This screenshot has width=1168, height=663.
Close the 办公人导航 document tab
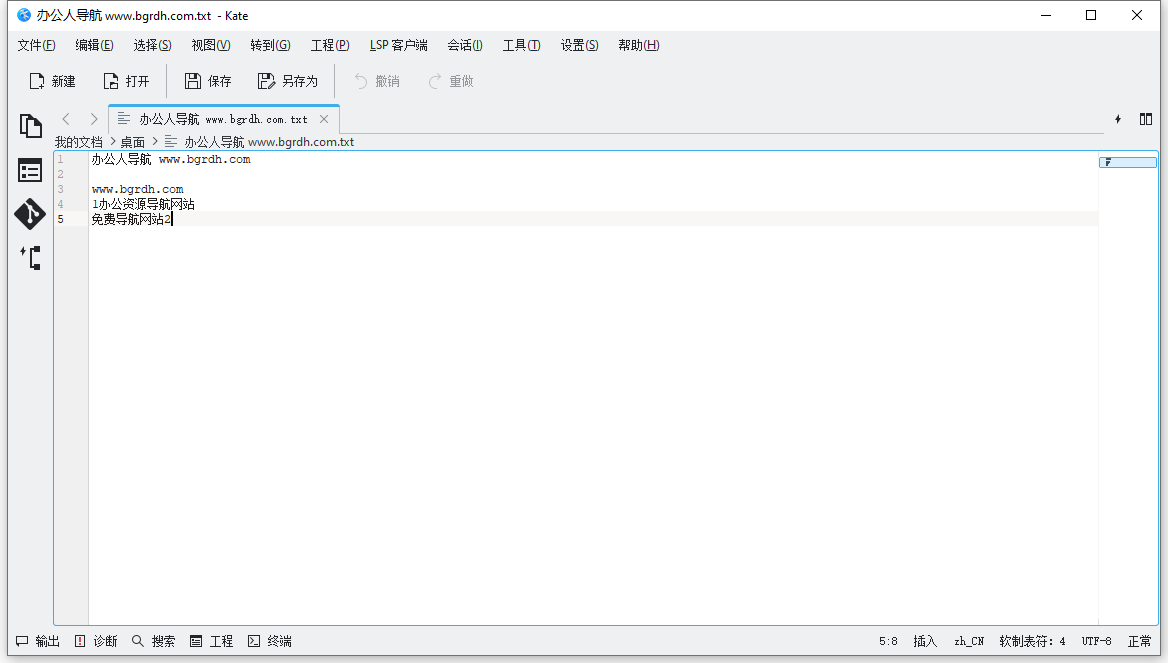coord(324,119)
